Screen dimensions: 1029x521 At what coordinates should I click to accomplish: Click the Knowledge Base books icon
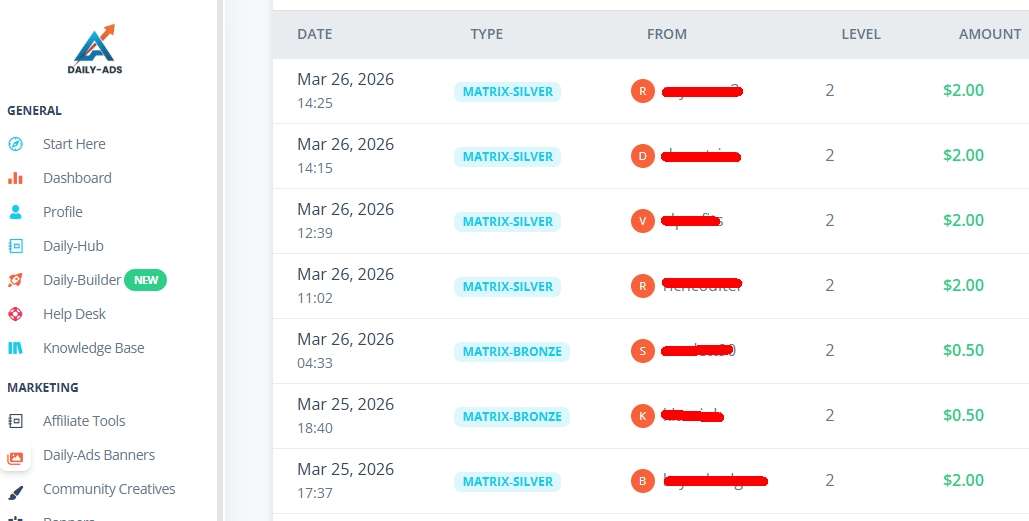[x=15, y=348]
